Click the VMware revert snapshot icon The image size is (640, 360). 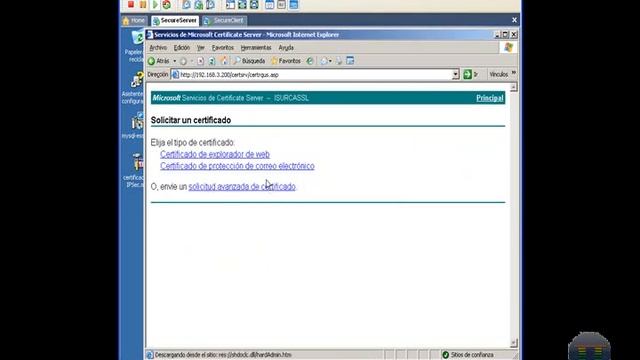click(199, 4)
